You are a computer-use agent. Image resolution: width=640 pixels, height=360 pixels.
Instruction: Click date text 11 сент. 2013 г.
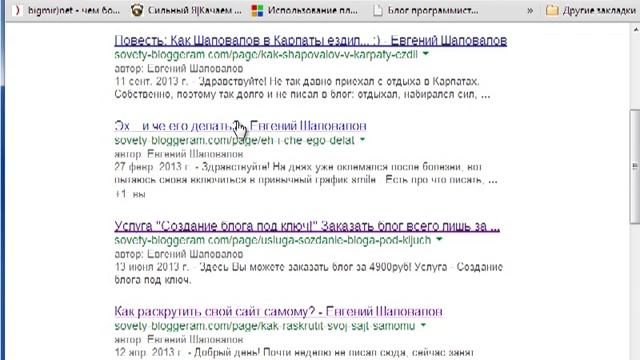coord(151,81)
